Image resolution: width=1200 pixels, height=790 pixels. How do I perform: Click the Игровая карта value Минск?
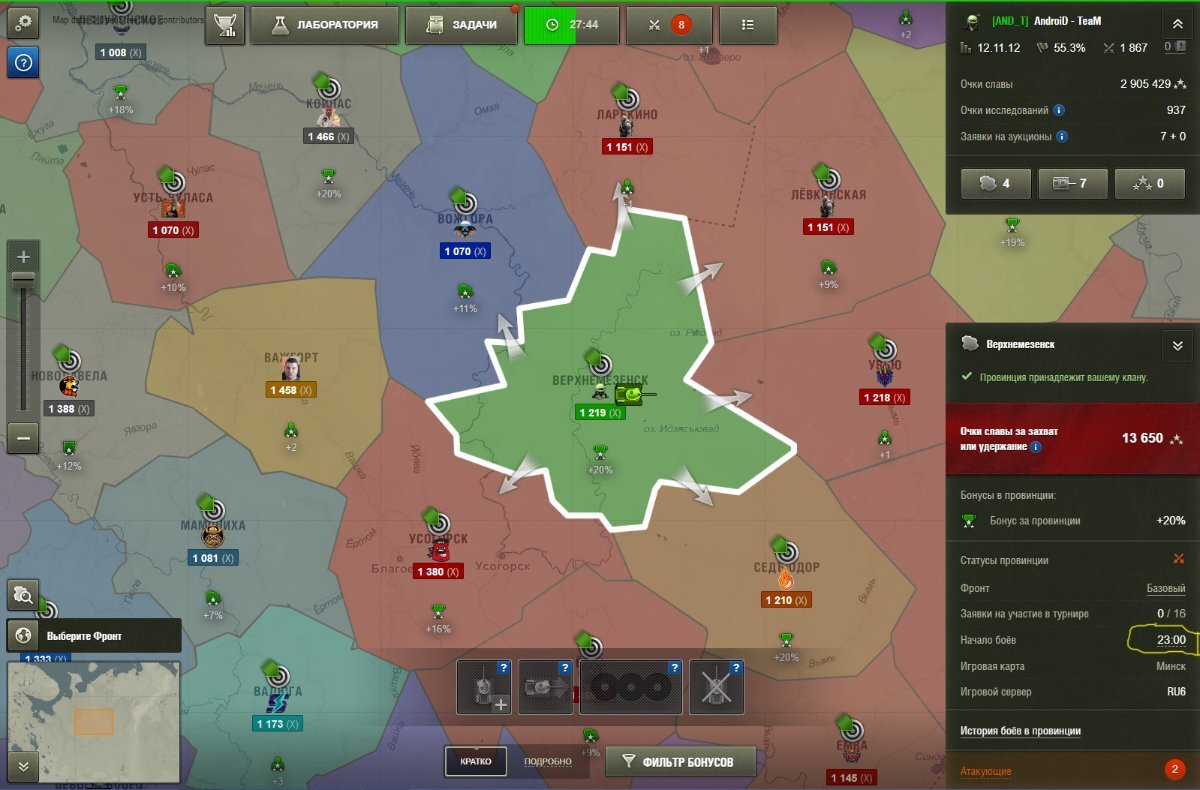tap(1171, 666)
